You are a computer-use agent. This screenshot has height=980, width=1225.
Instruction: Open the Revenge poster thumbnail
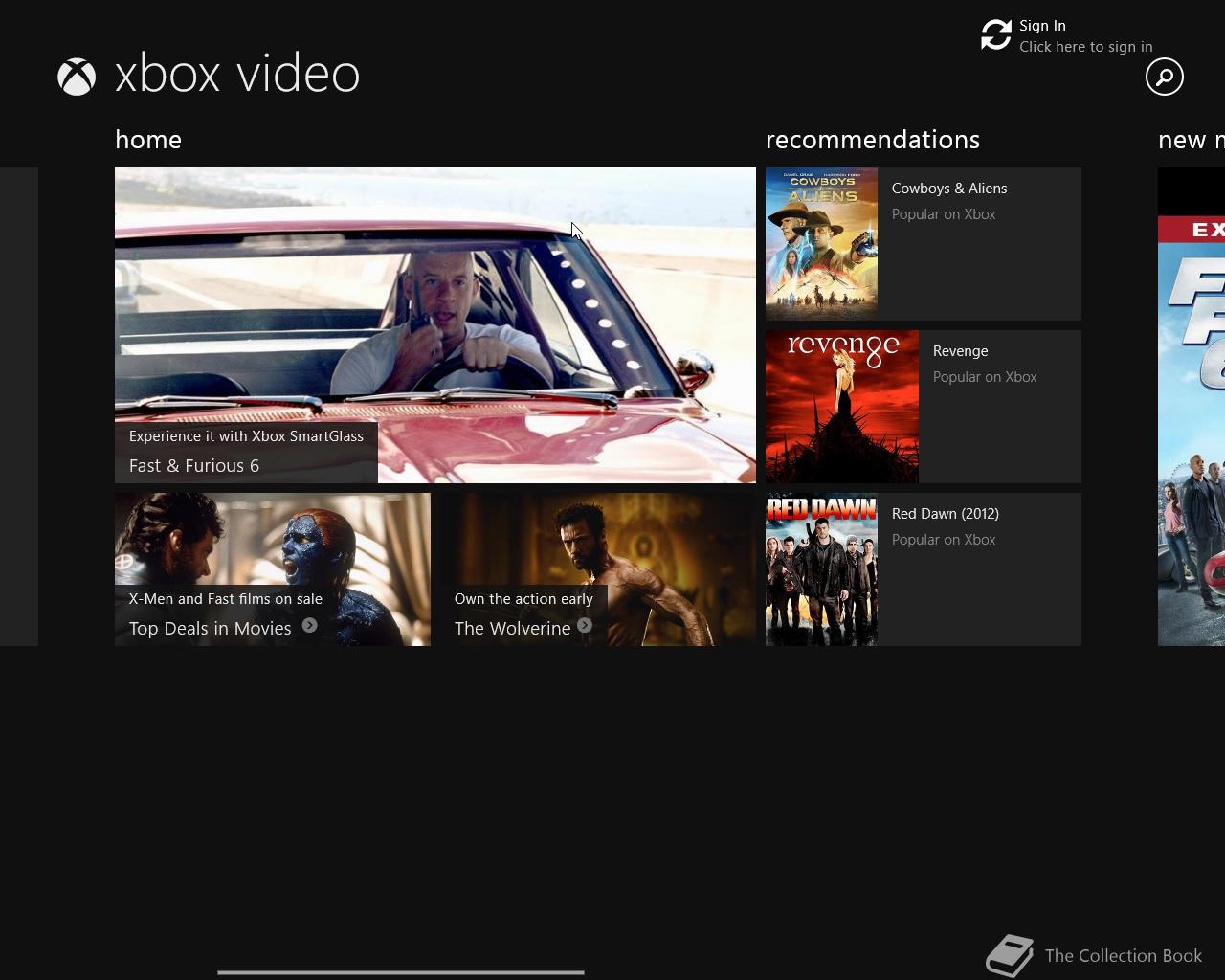[842, 407]
